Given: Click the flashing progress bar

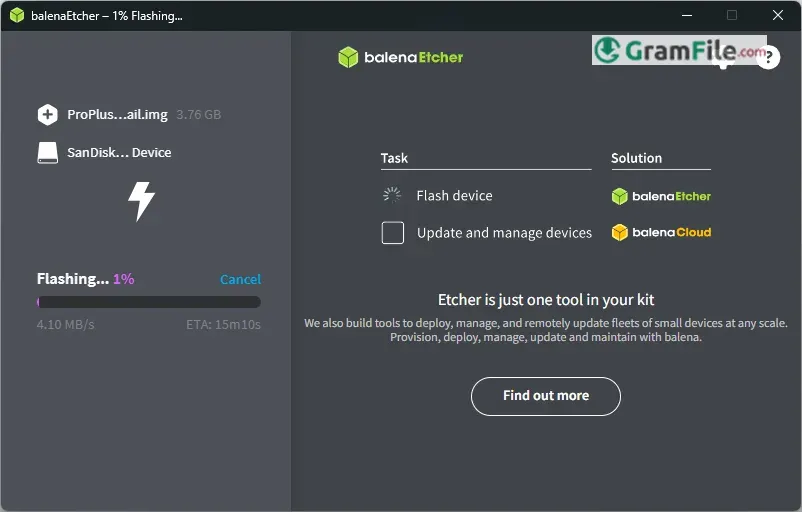Looking at the screenshot, I should point(149,302).
